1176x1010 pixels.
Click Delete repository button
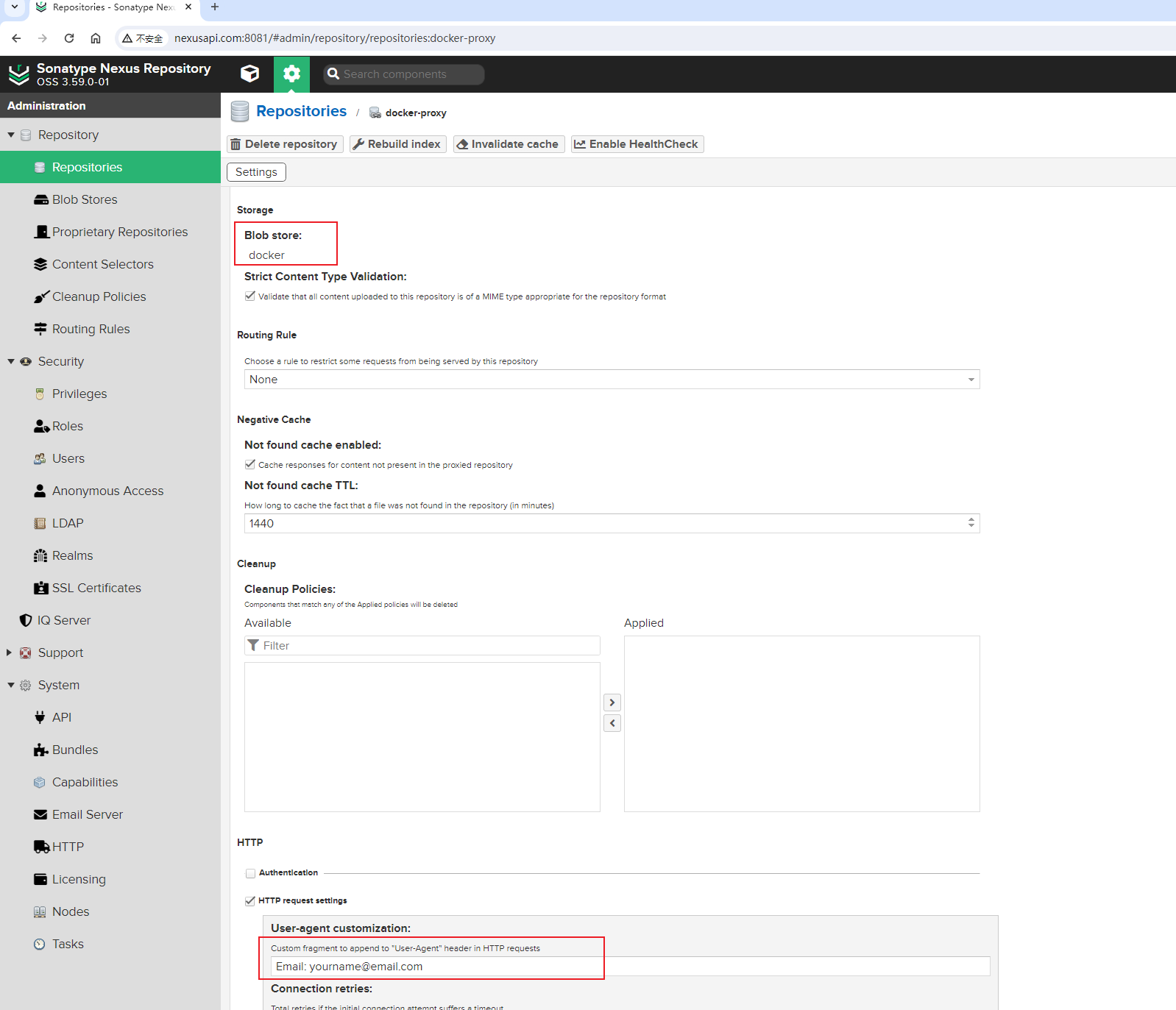click(x=285, y=144)
